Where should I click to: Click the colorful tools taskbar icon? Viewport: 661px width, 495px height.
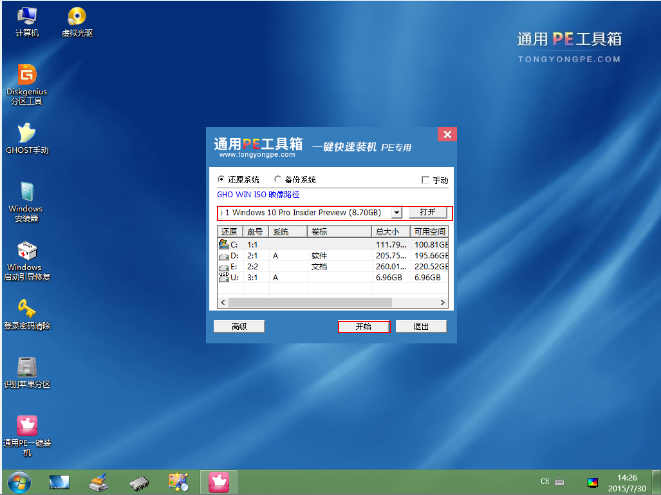(178, 482)
